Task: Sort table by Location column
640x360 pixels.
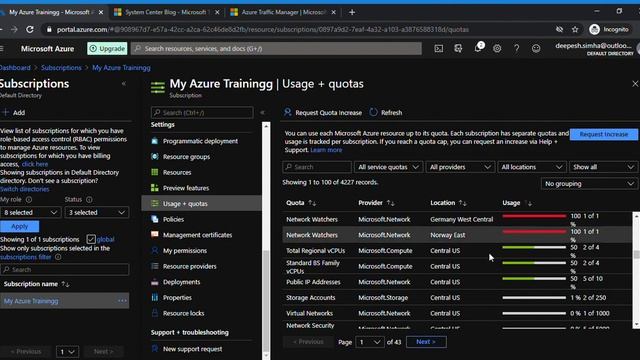Action: point(448,203)
